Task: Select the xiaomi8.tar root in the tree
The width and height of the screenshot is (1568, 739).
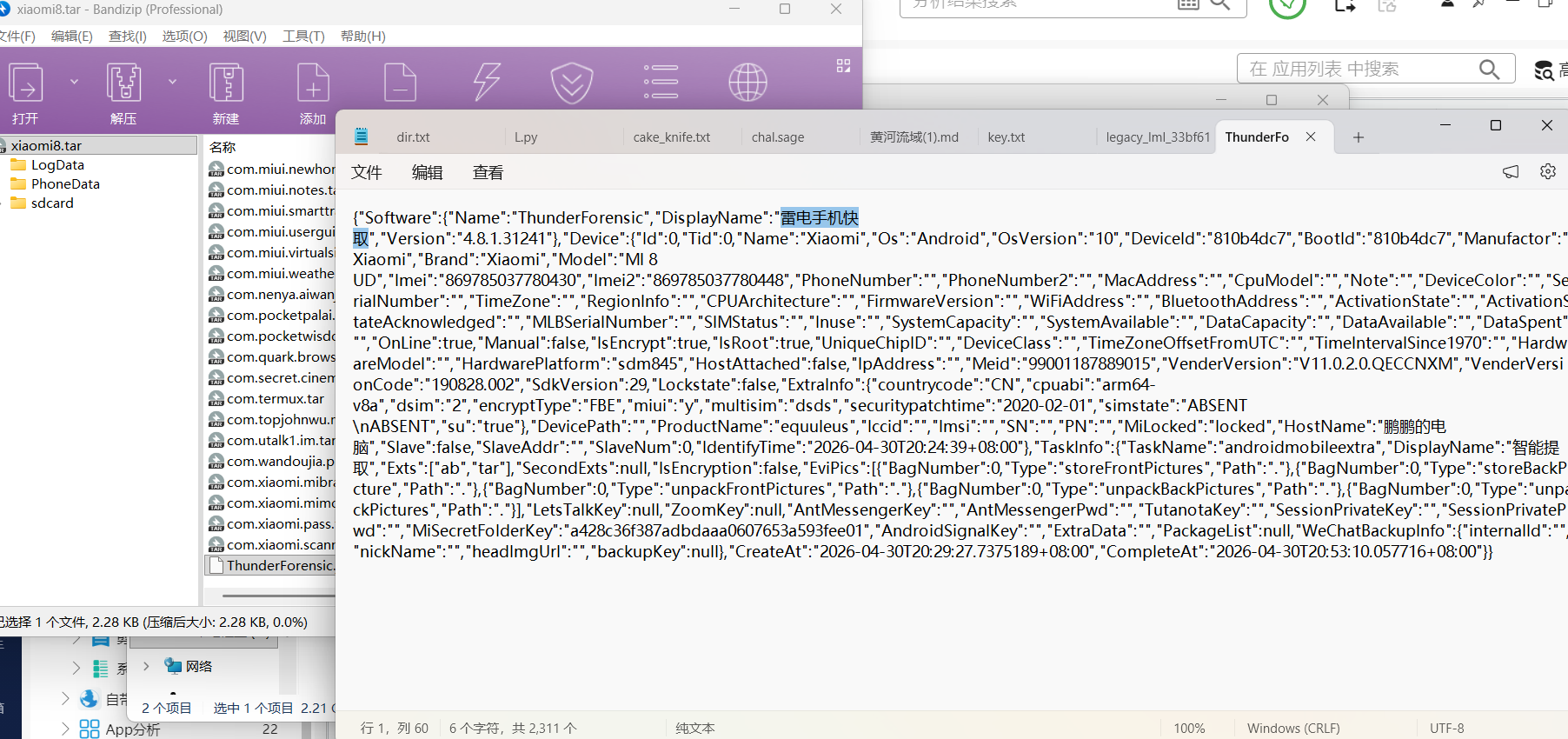Action: [98, 145]
